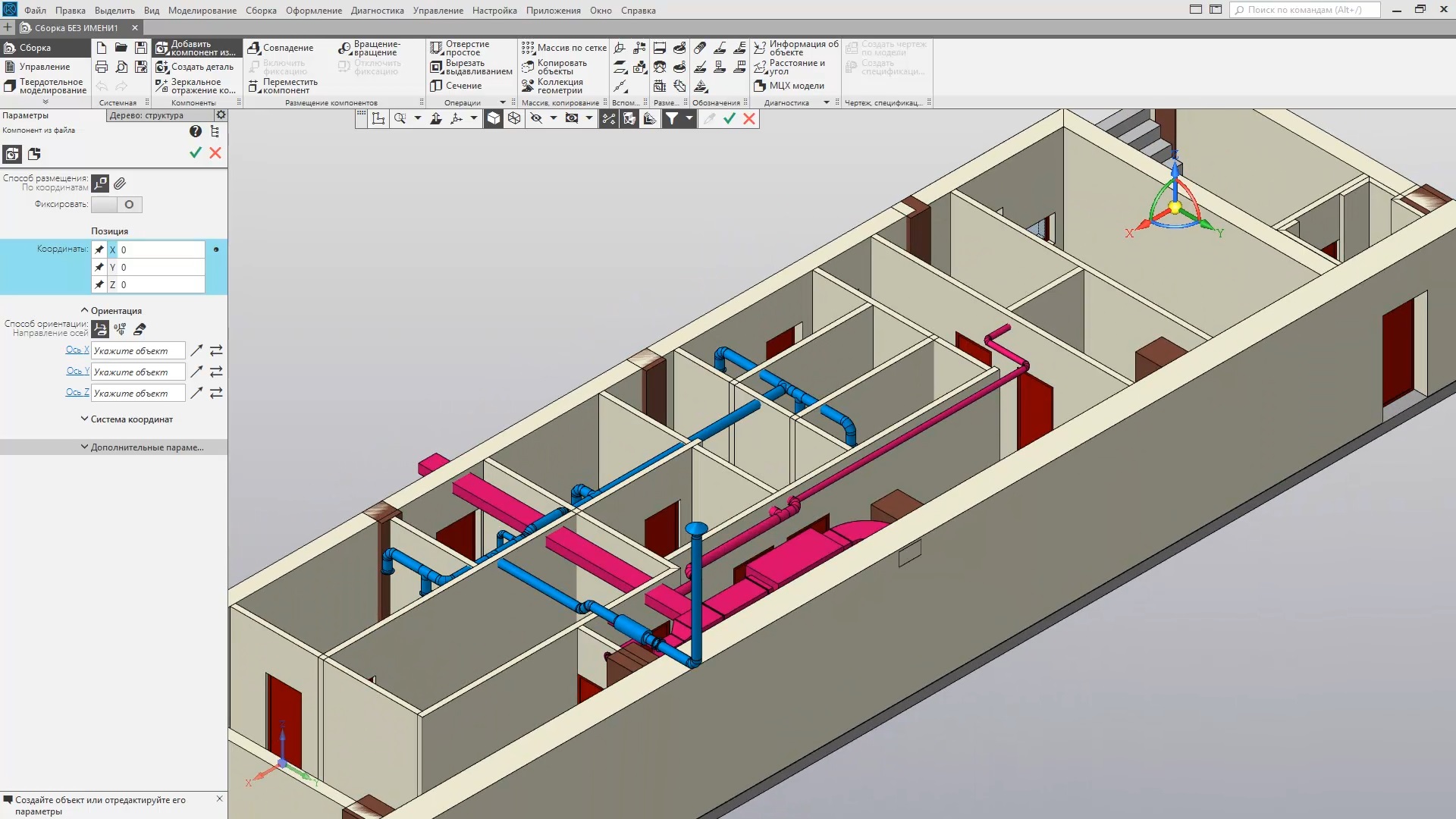
Task: Click the Y coordinate input field
Action: click(161, 268)
